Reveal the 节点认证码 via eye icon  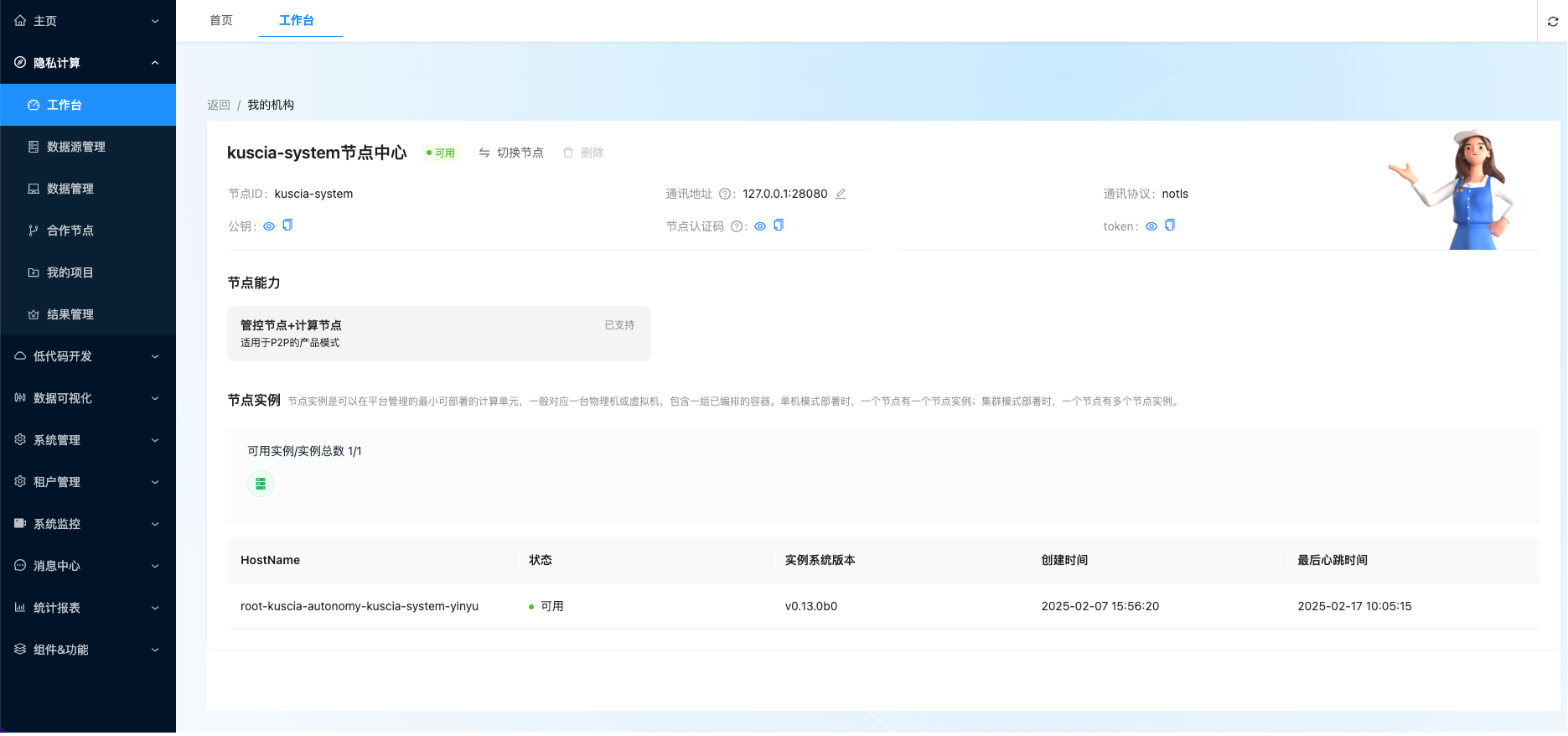click(760, 226)
